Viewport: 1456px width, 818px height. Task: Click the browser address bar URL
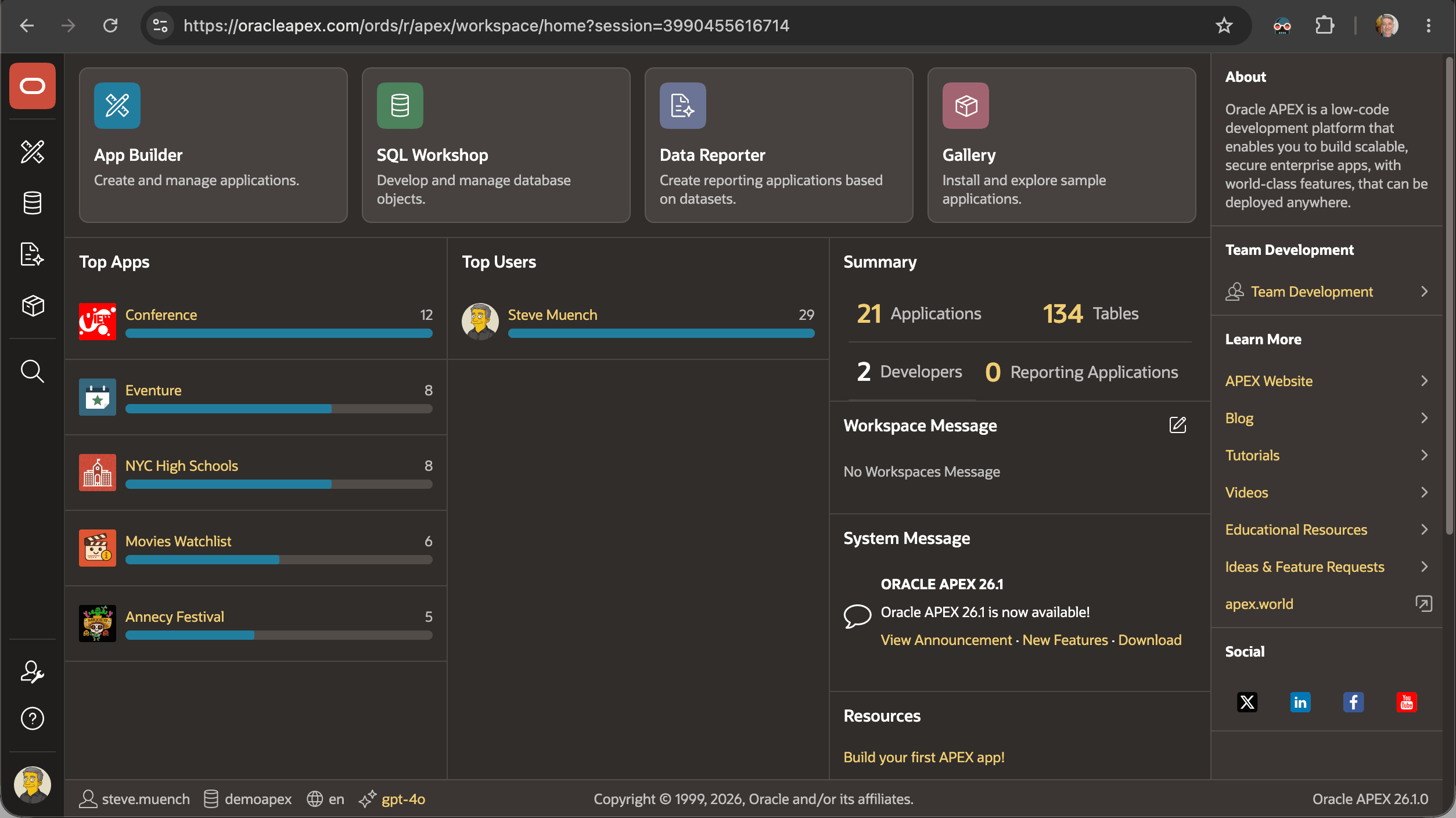[x=487, y=26]
